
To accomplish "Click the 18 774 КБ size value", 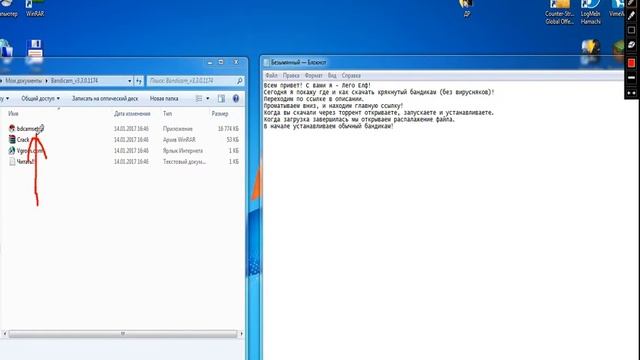I will pyautogui.click(x=228, y=129).
